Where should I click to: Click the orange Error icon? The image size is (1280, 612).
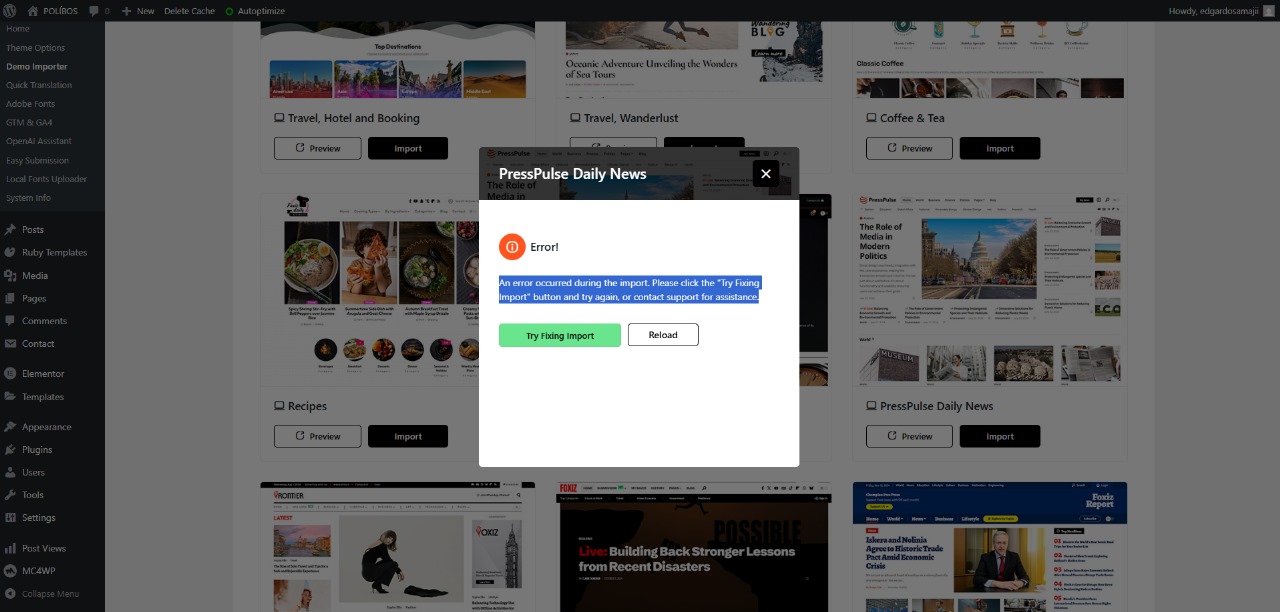pyautogui.click(x=512, y=247)
